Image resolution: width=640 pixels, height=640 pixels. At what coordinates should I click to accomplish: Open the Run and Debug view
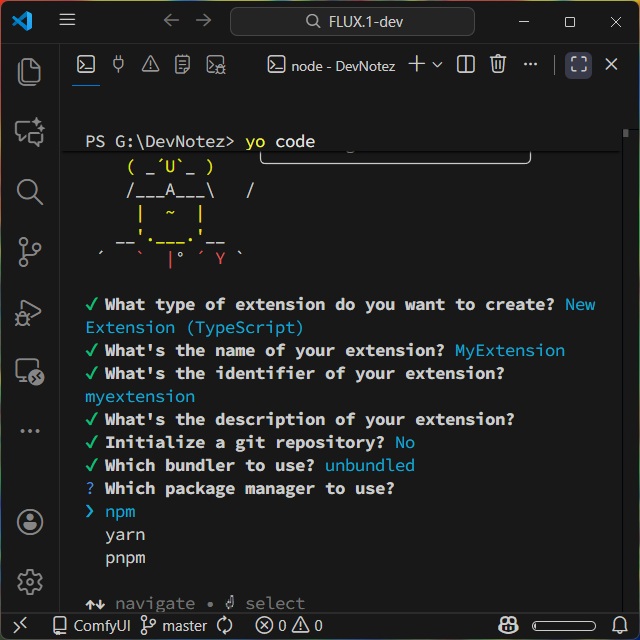(30, 313)
